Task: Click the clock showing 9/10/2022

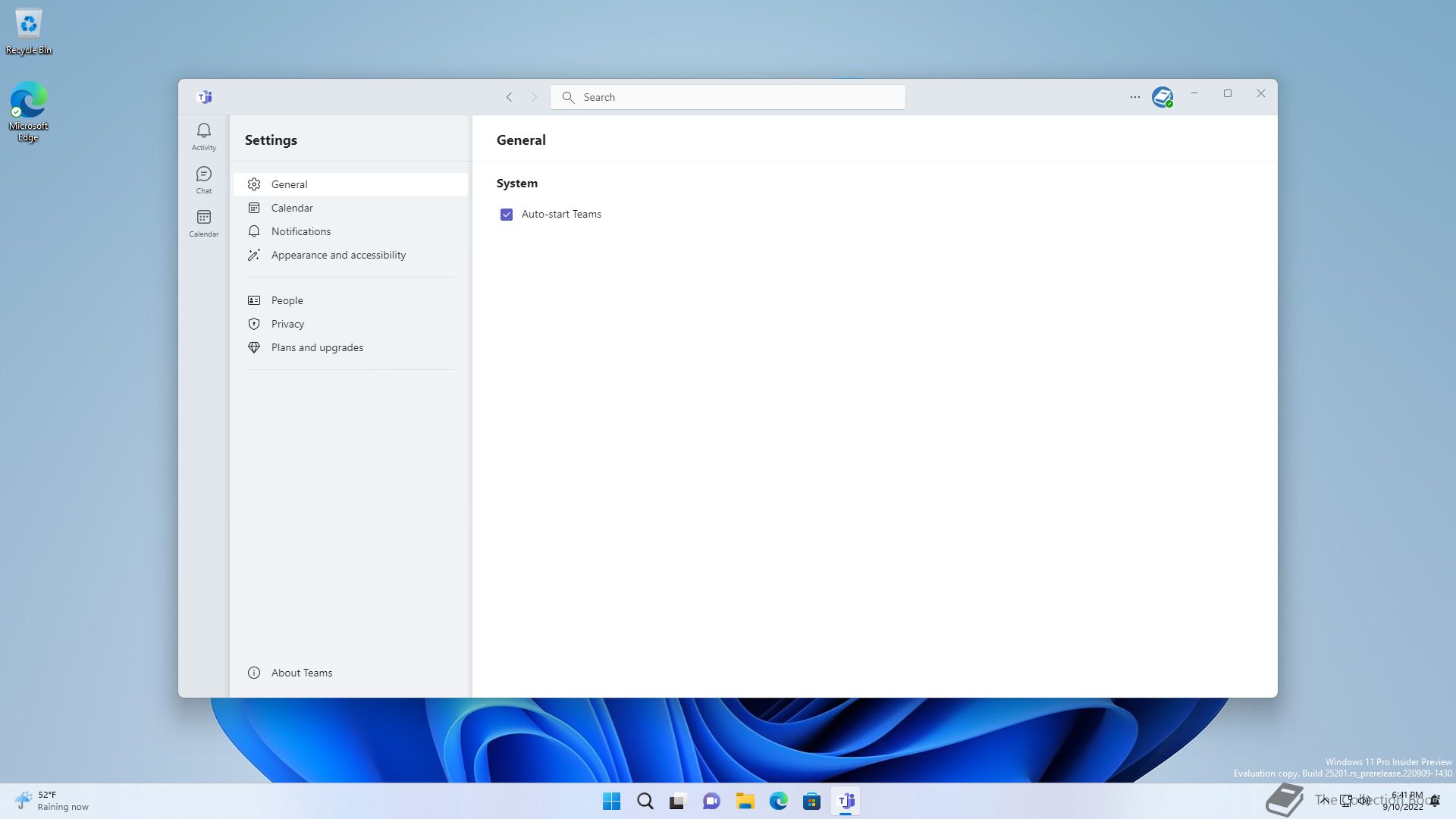Action: (1404, 801)
